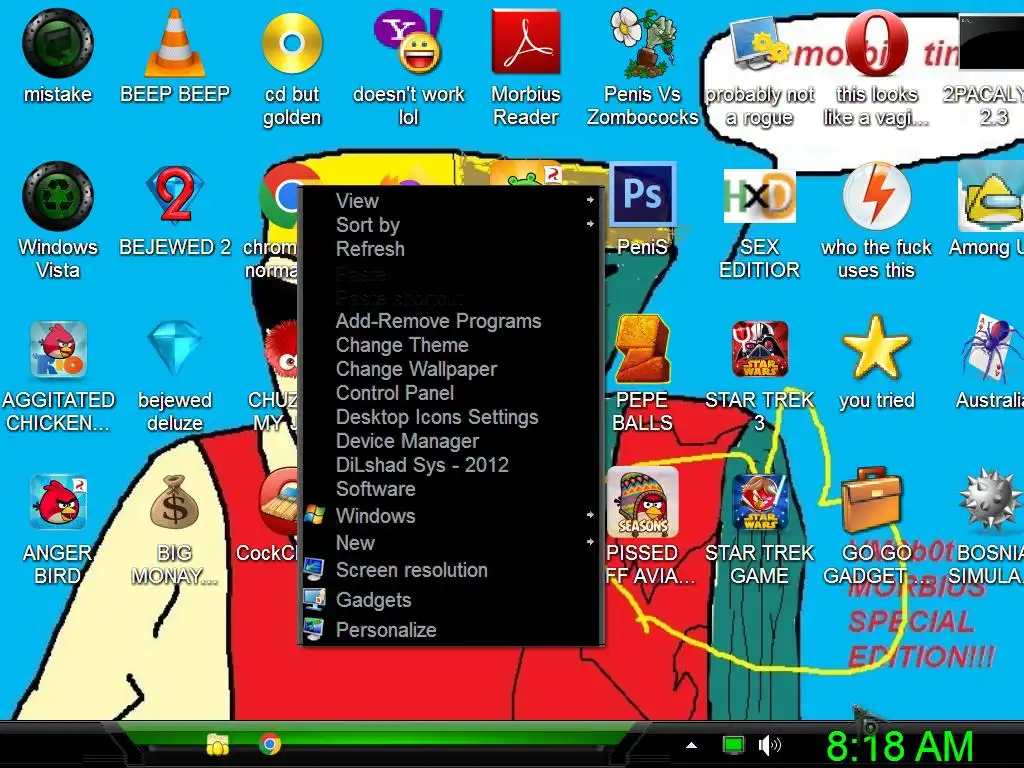Screen dimensions: 1024x768
Task: Open Control Panel from context menu
Action: pos(451,392)
